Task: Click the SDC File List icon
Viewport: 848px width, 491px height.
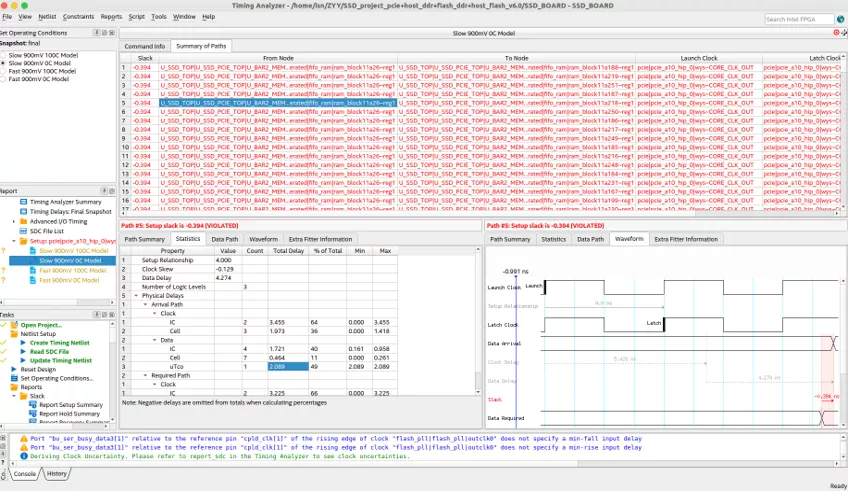Action: [22, 231]
